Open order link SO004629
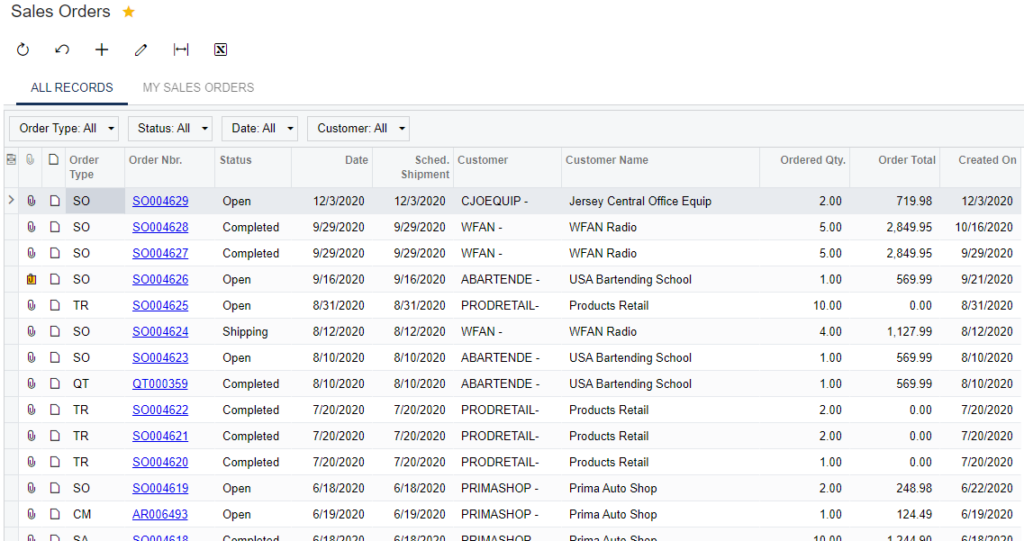This screenshot has height=541, width=1024. coord(160,201)
